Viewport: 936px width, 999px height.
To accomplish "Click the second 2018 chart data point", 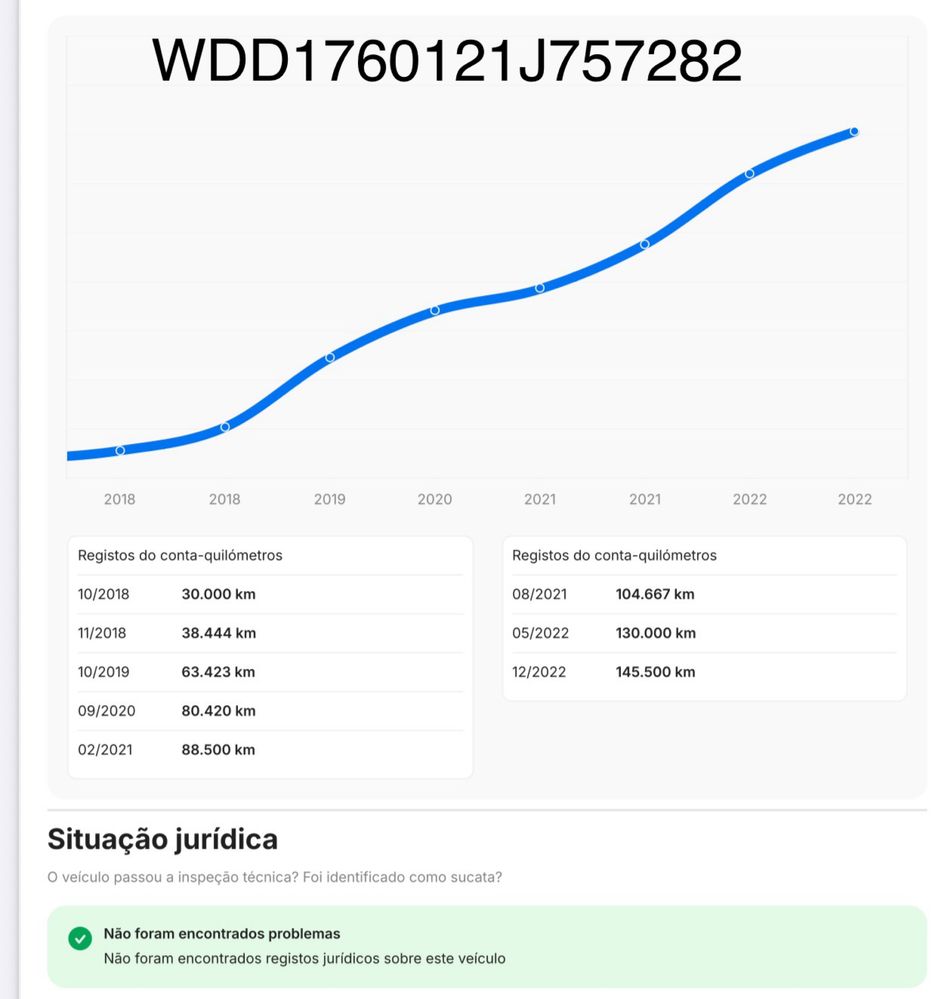I will tap(225, 427).
